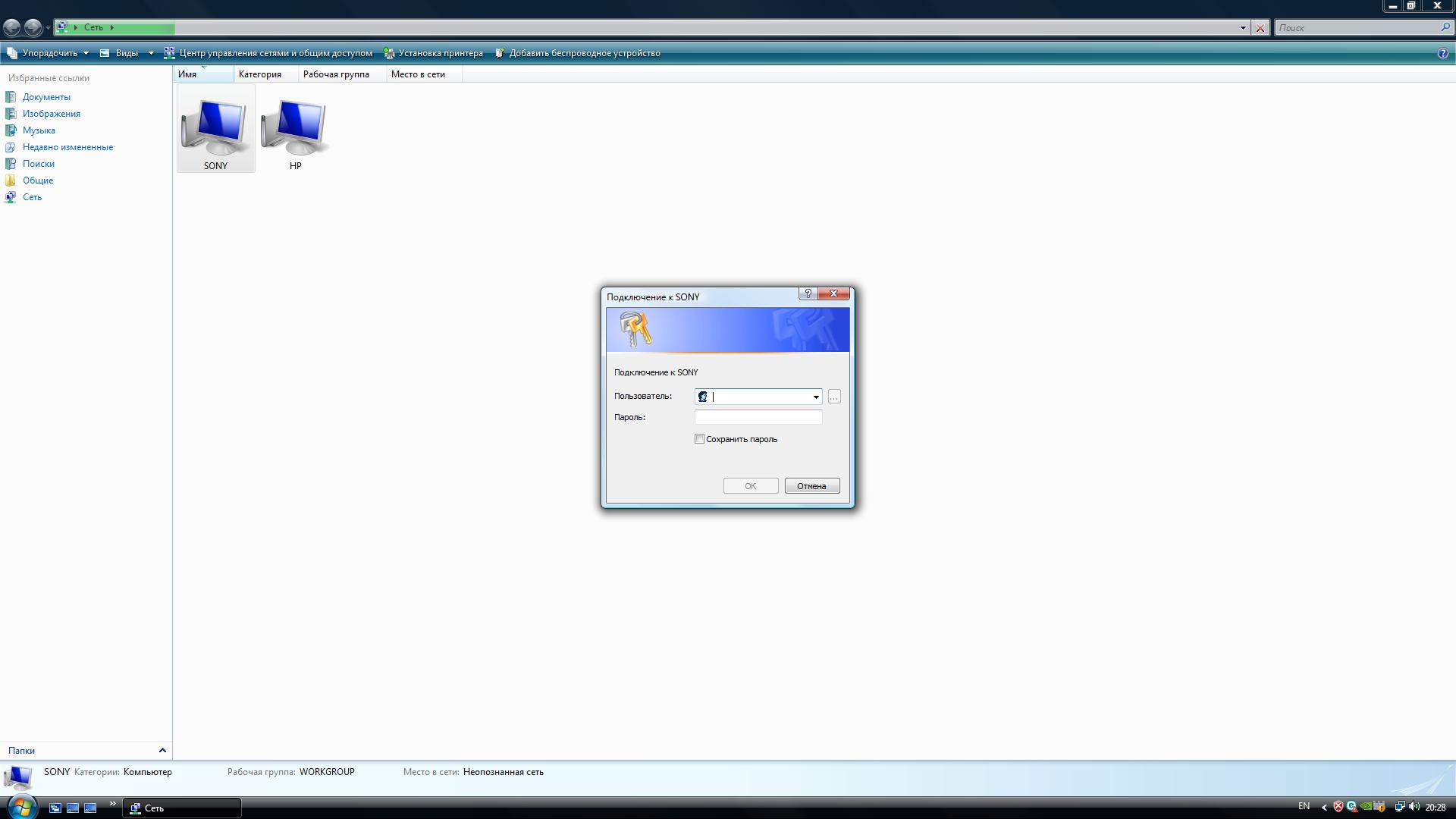
Task: Enable the Сохранить пароль (Save password) checkbox
Action: click(x=699, y=439)
